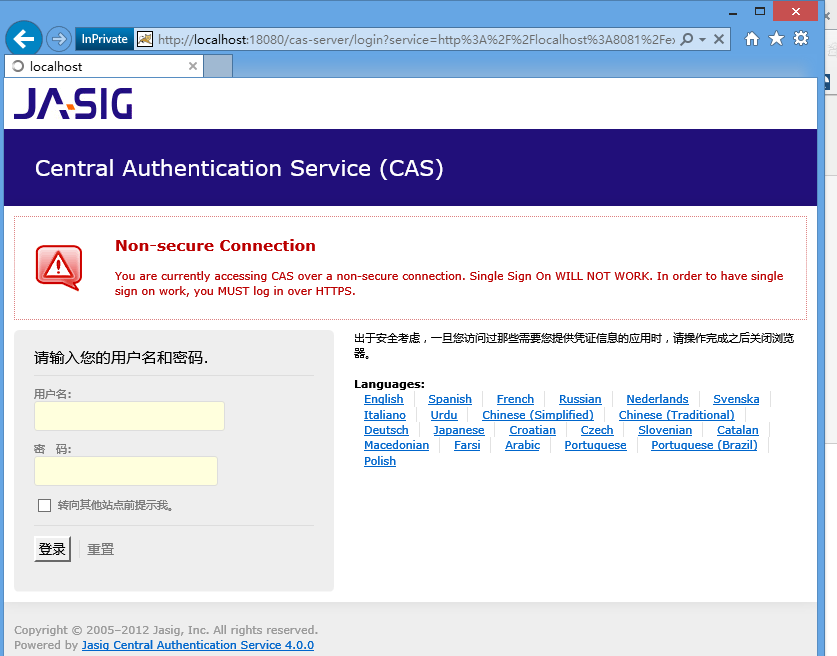Image resolution: width=837 pixels, height=656 pixels.
Task: Switch language to Arabic
Action: 522,445
